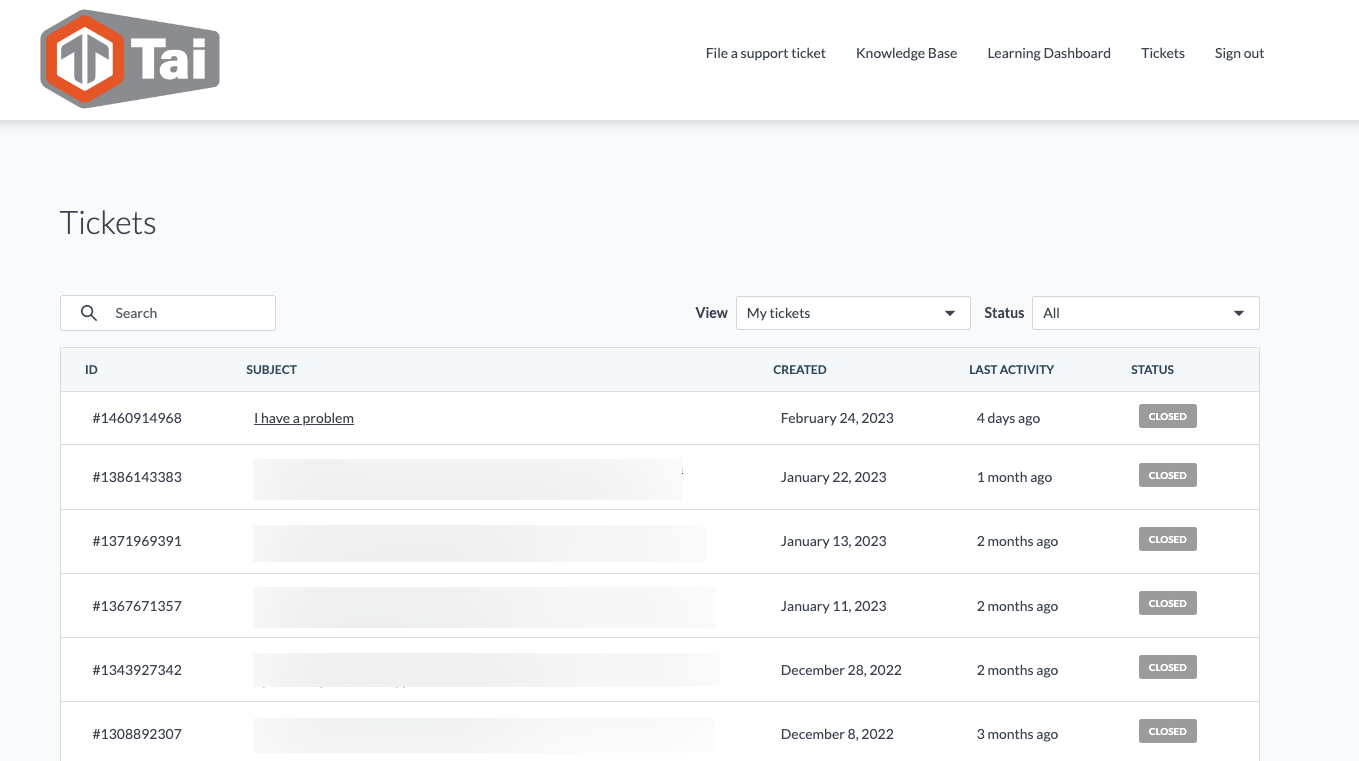Open the View dropdown arrow
The height and width of the screenshot is (761, 1359).
point(950,314)
